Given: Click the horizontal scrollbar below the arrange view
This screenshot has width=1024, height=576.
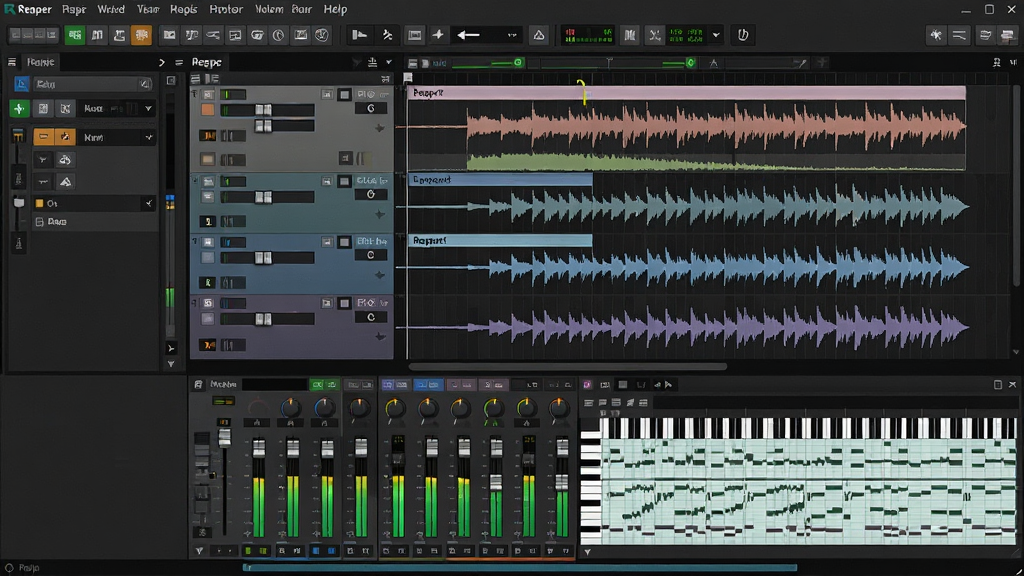Looking at the screenshot, I should (x=568, y=366).
